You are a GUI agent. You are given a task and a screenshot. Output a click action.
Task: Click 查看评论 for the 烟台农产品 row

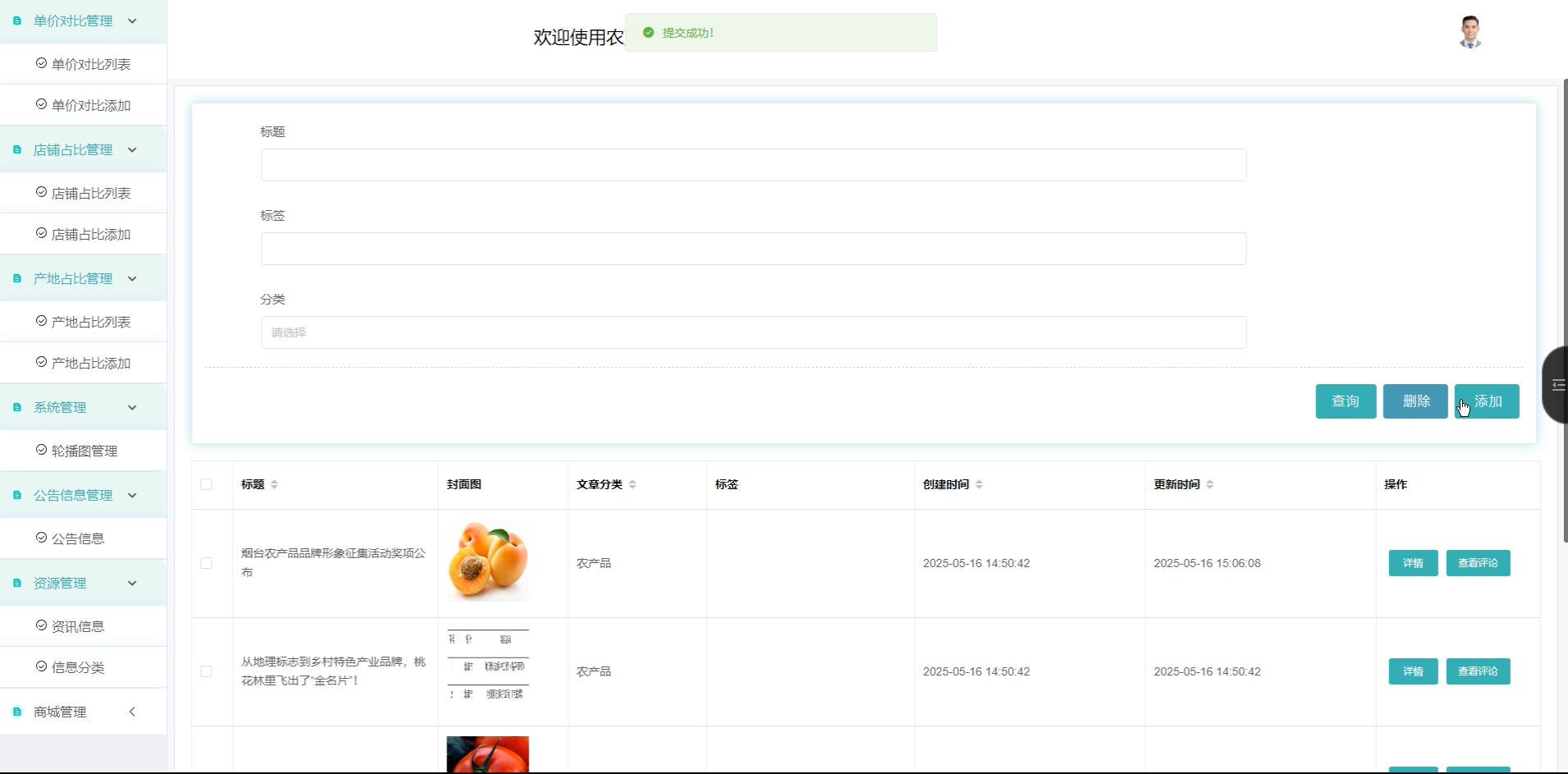[1478, 563]
